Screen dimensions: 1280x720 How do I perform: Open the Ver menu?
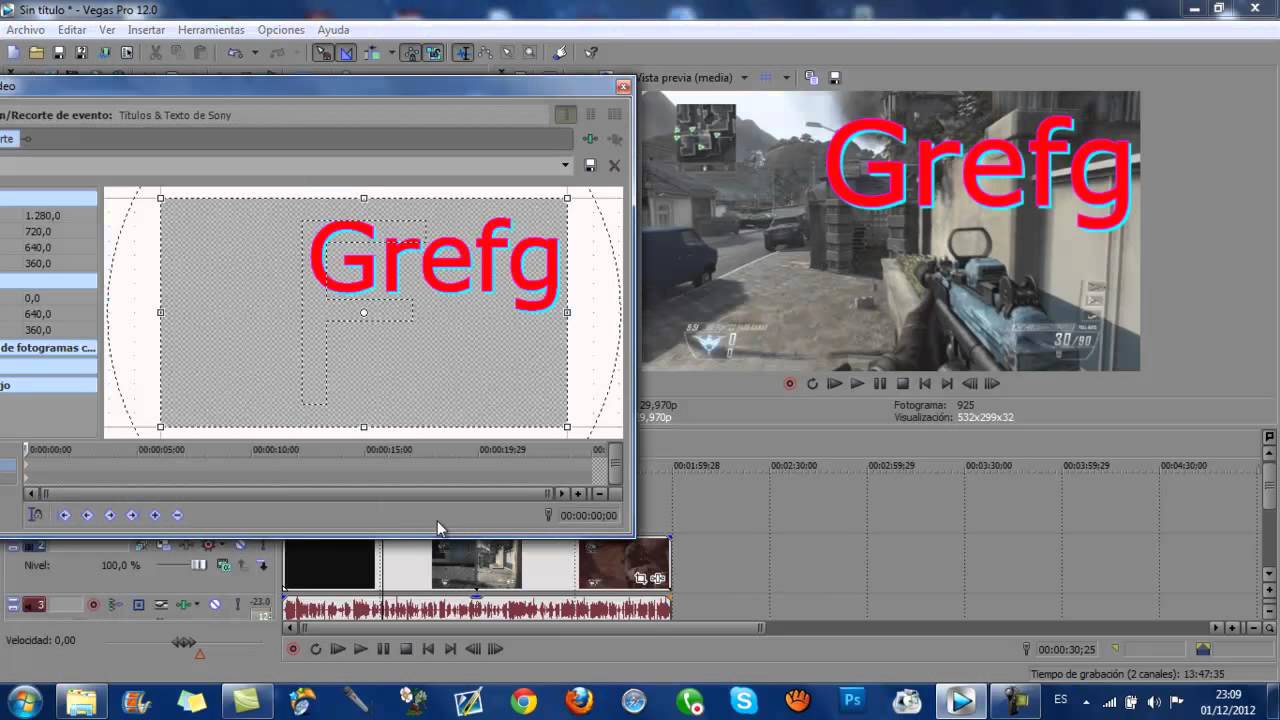(107, 30)
